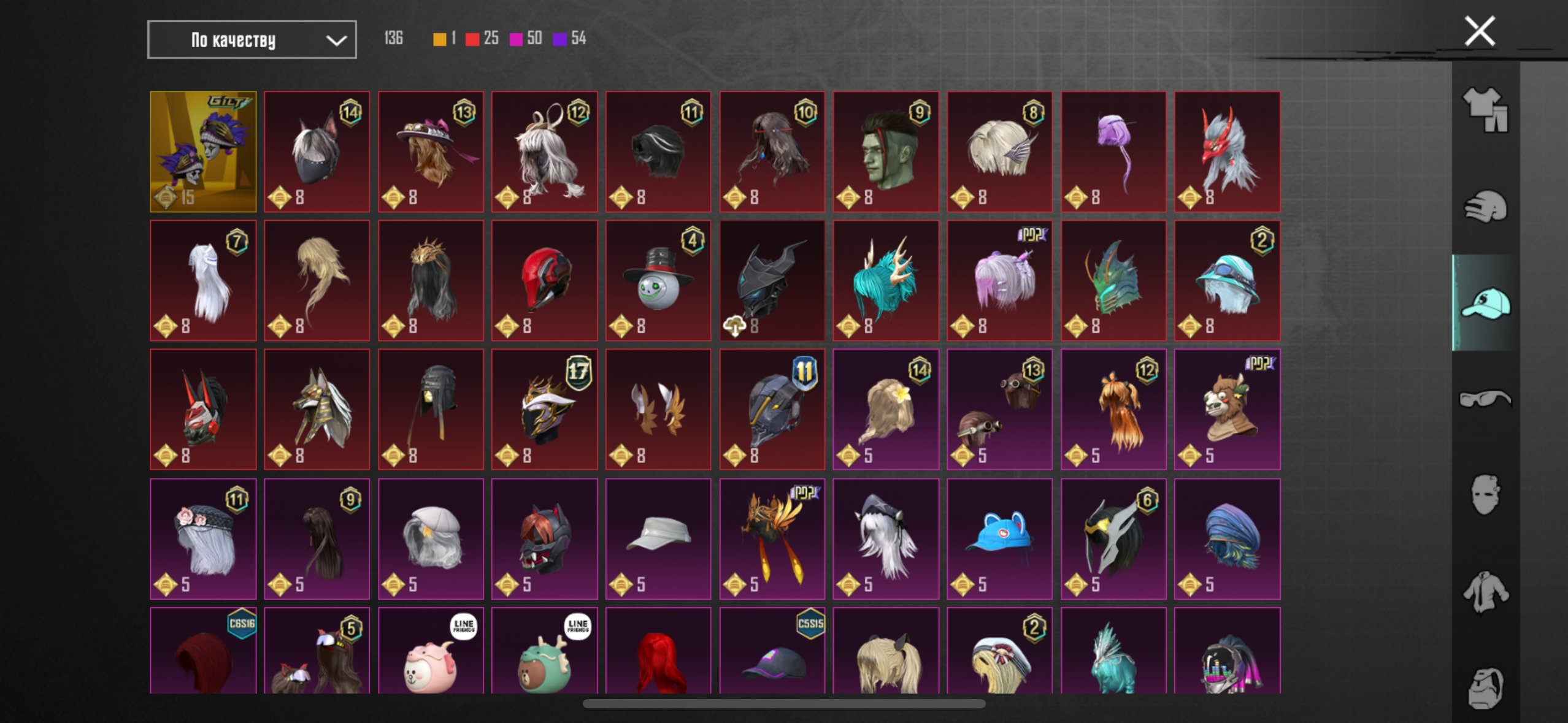Select the jacket category icon
The width and height of the screenshot is (1568, 723).
pos(1485,592)
